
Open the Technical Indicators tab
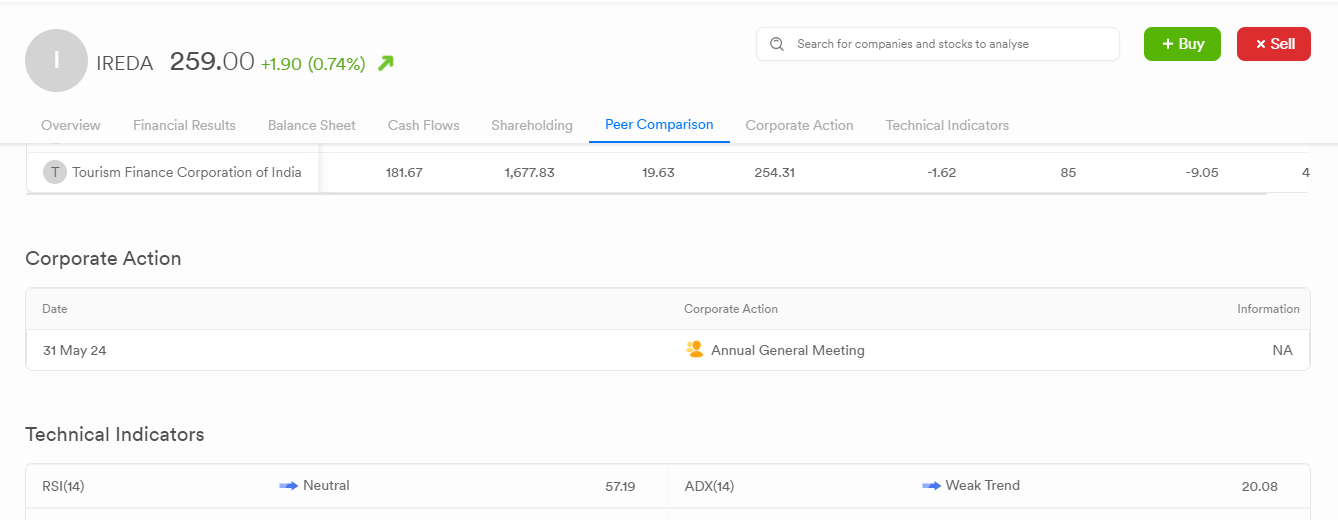[947, 125]
